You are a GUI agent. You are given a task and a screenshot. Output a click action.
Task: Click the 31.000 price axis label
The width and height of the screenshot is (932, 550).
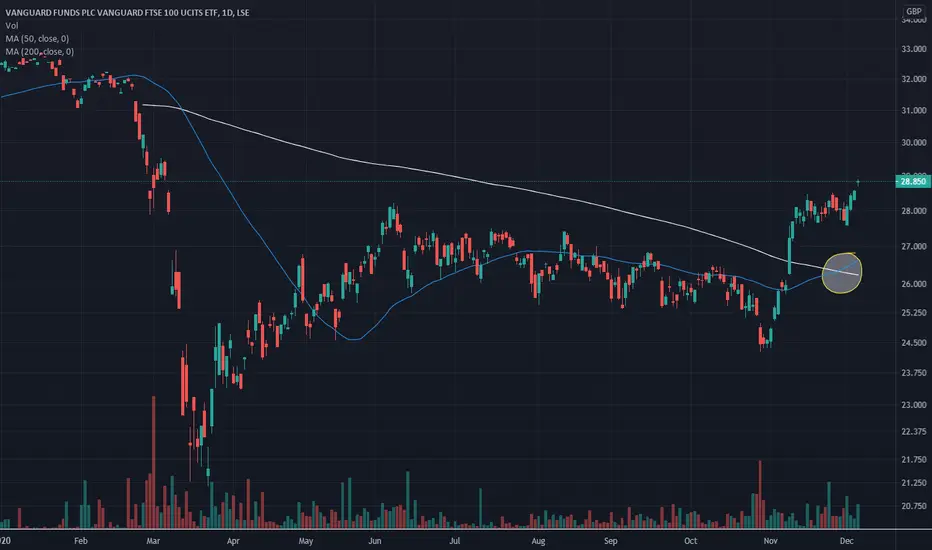914,111
